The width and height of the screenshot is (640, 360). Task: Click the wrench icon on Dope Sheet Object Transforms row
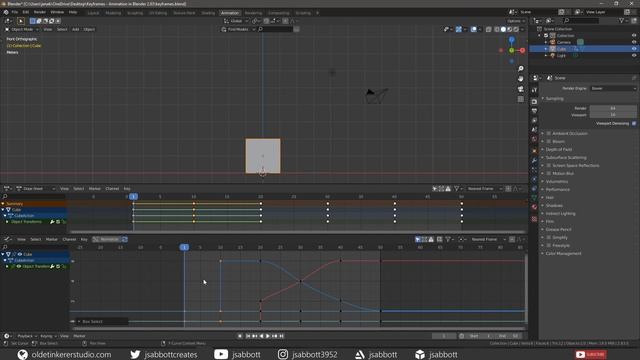(x=52, y=222)
